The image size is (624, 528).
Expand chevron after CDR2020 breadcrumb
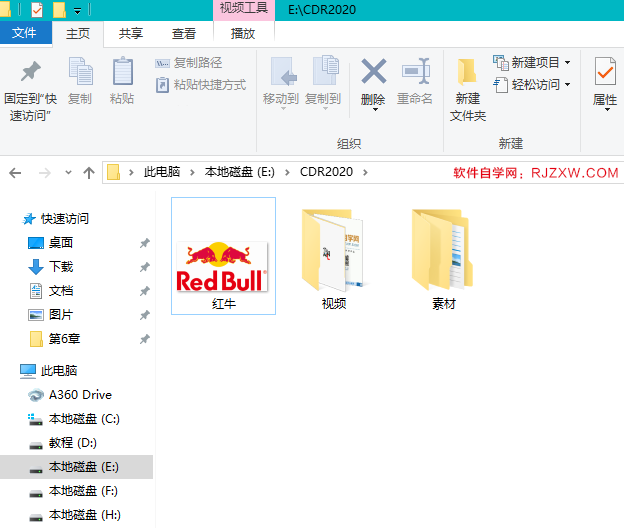pos(365,172)
